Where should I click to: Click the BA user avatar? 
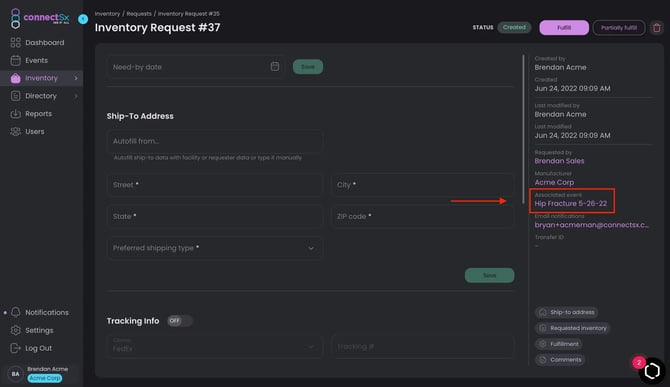coord(15,374)
